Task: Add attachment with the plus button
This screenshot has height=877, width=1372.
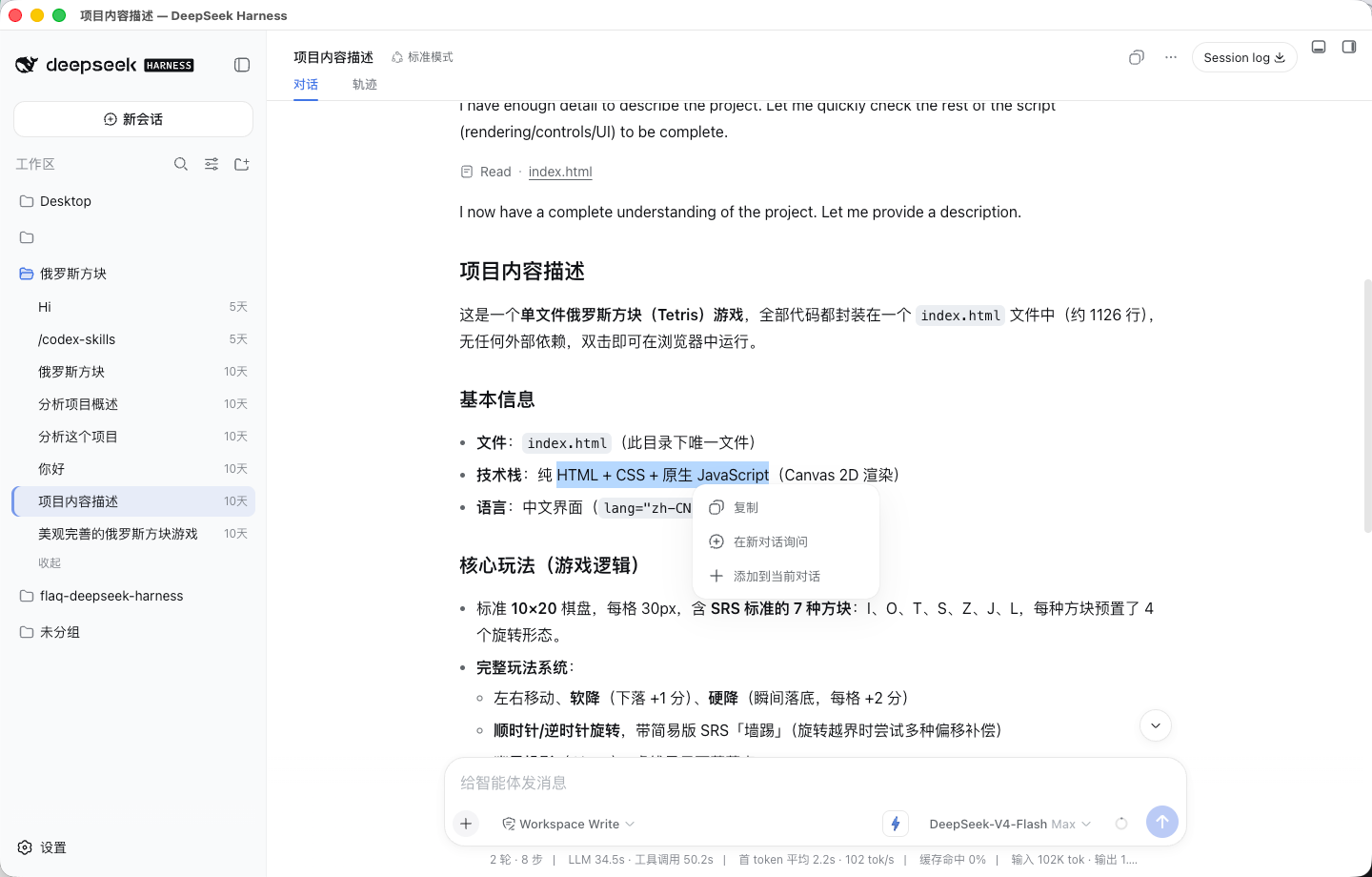Action: pyautogui.click(x=466, y=824)
